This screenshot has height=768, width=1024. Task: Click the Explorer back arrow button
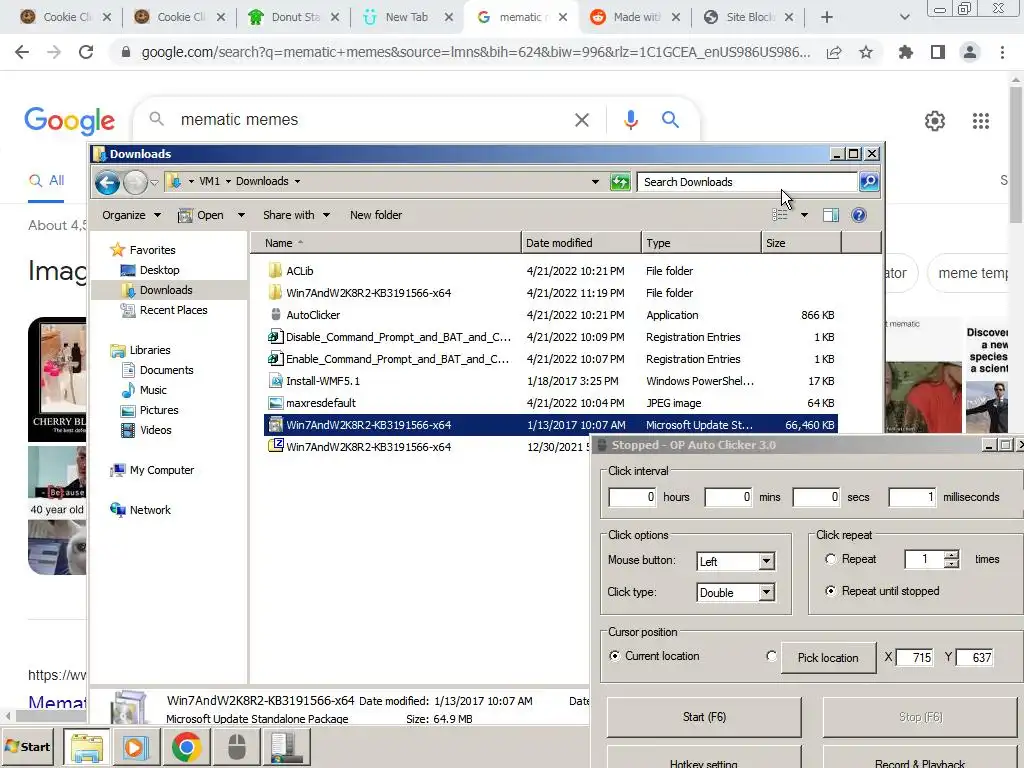(x=107, y=182)
